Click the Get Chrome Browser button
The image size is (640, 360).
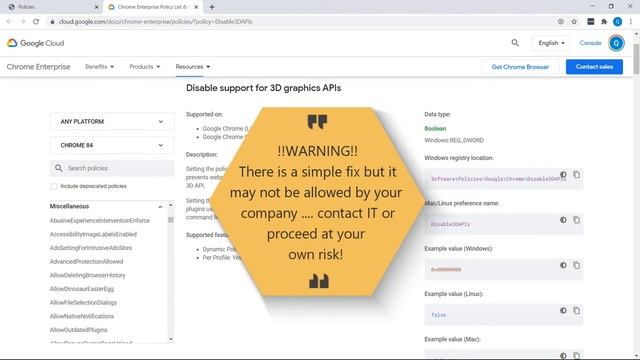[520, 67]
